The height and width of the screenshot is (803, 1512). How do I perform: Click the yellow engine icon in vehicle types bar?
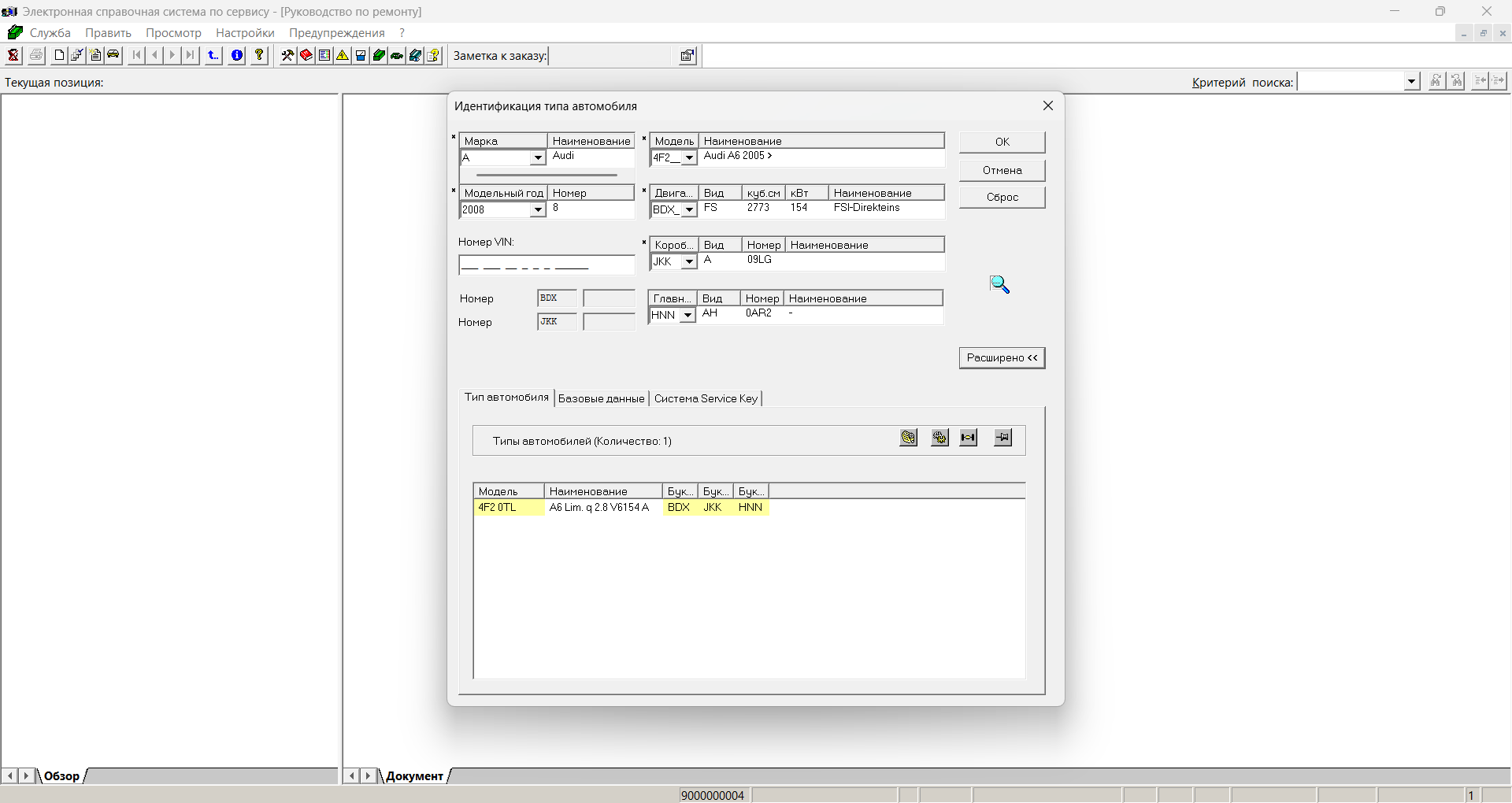(x=909, y=438)
